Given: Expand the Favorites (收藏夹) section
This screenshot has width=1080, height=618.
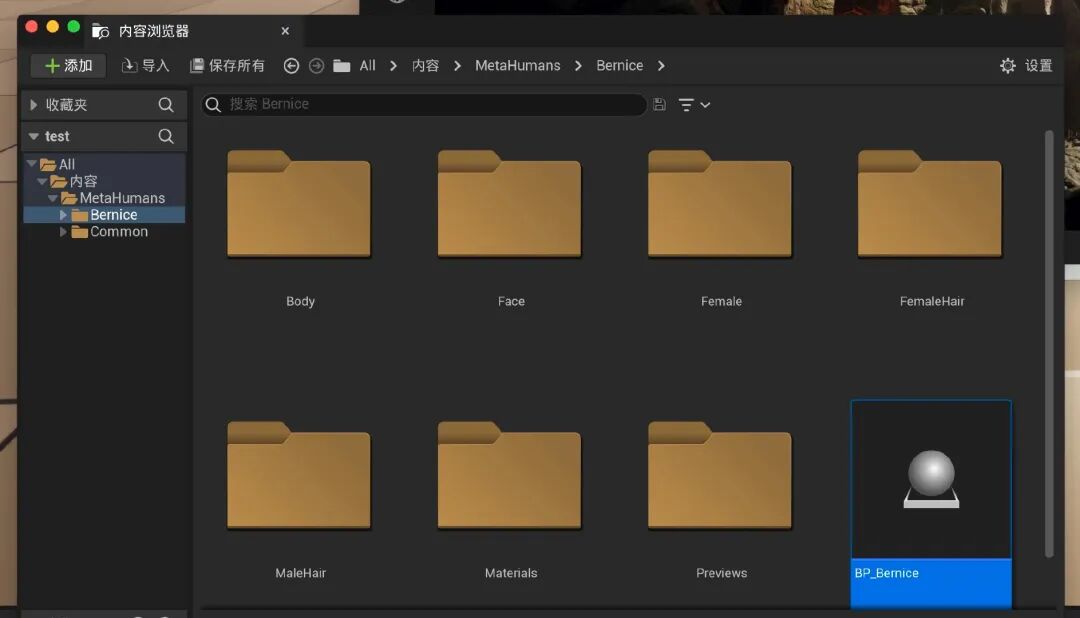Looking at the screenshot, I should coord(34,105).
